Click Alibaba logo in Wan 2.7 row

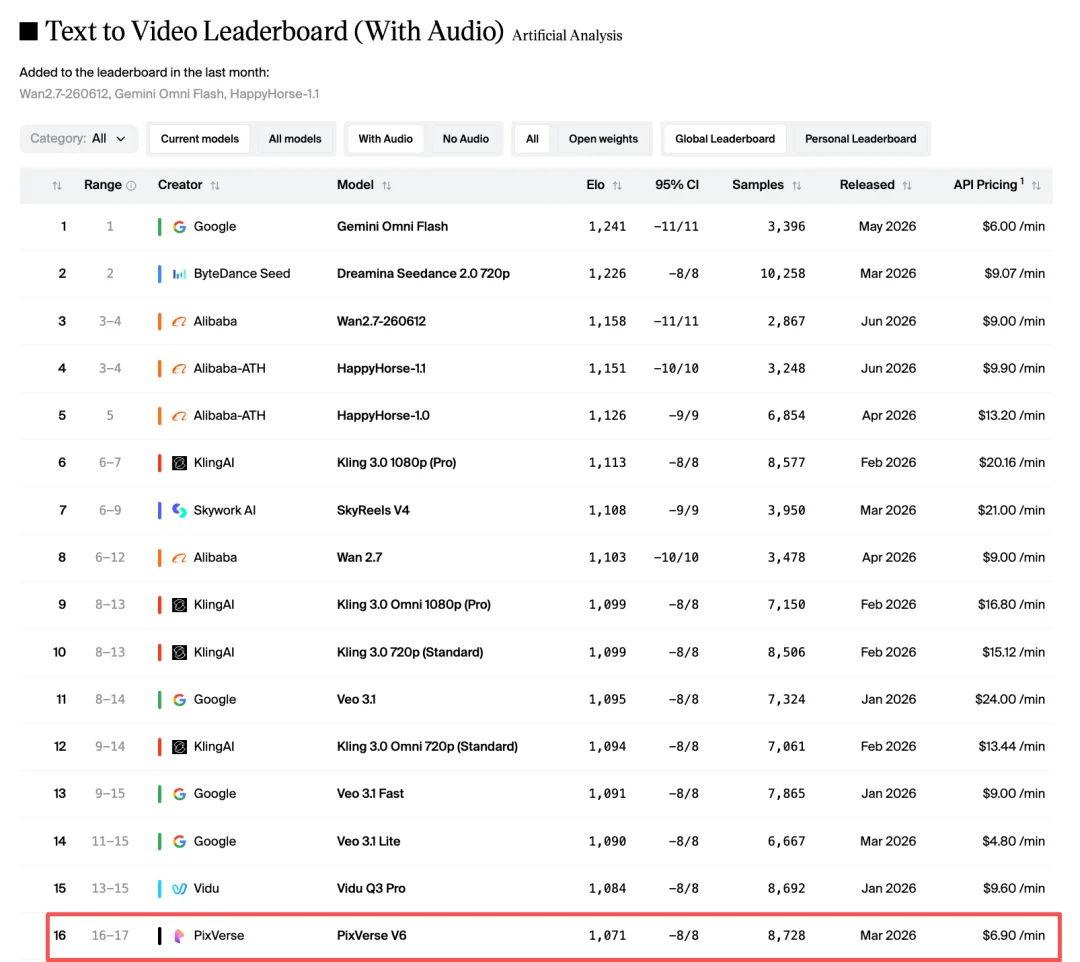point(179,557)
